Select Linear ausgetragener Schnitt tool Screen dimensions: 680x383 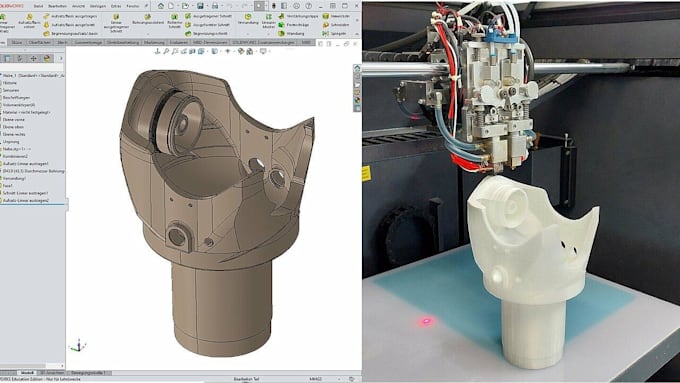[116, 23]
